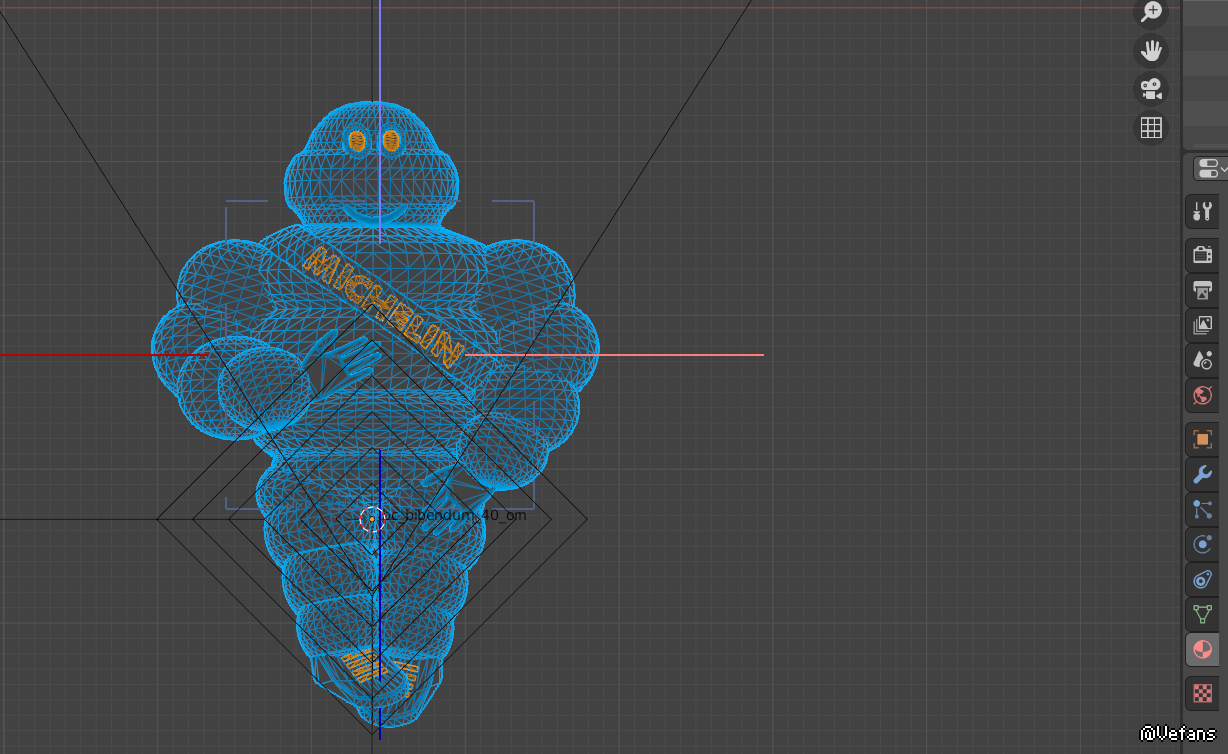Toggle camera view with the camera icon

[1151, 89]
